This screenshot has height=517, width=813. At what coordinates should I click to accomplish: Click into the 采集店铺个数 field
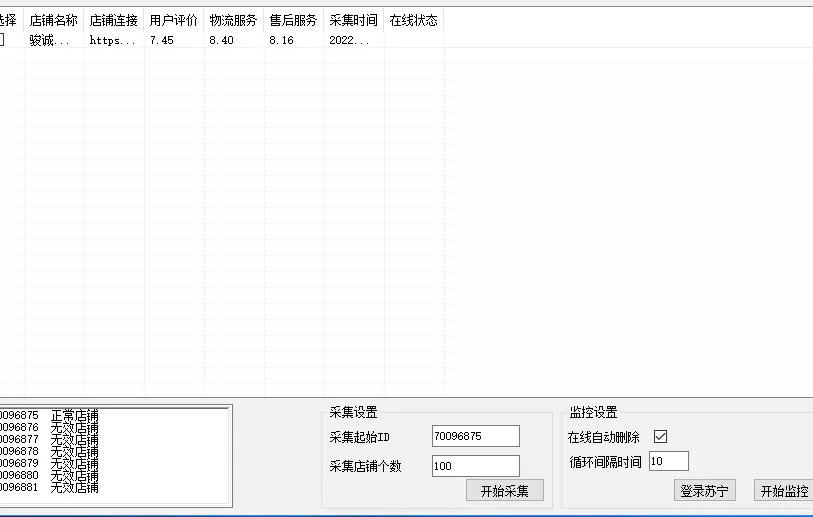[x=475, y=466]
